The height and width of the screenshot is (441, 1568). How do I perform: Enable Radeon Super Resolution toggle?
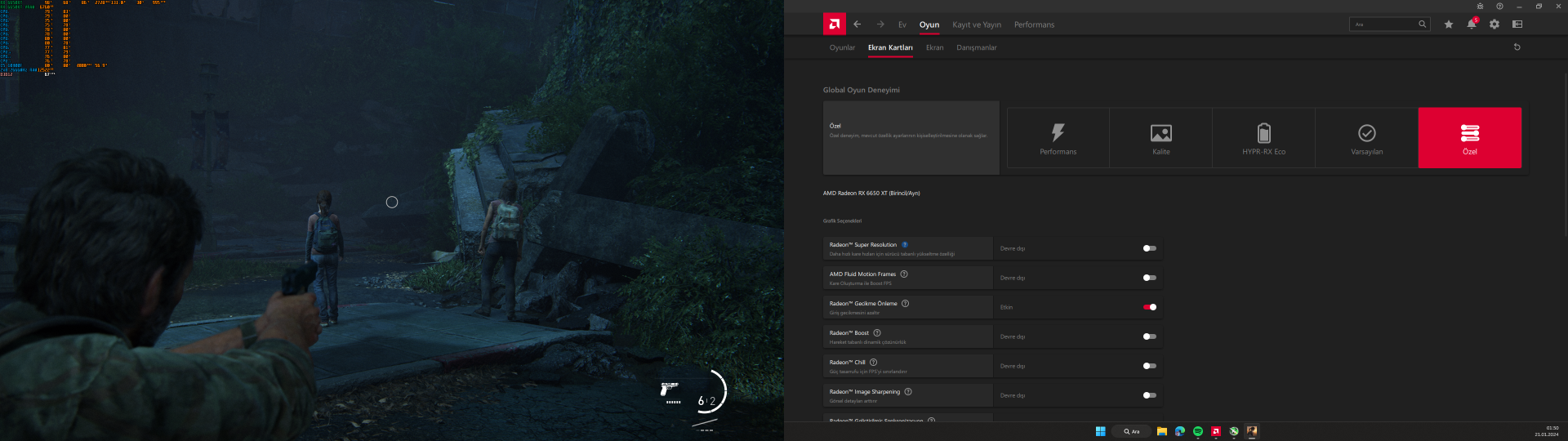1150,248
